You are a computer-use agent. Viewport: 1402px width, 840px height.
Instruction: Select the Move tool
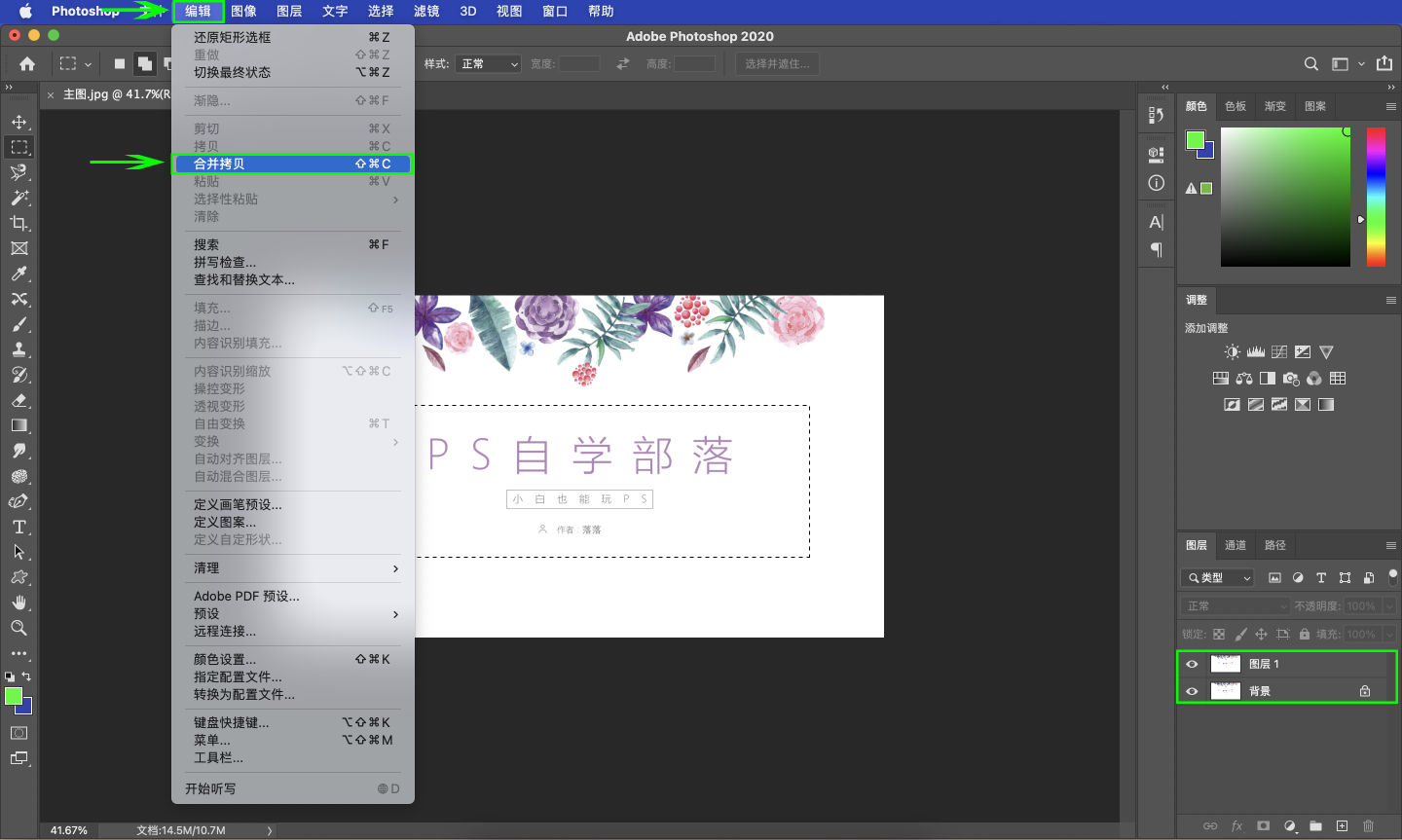[19, 122]
